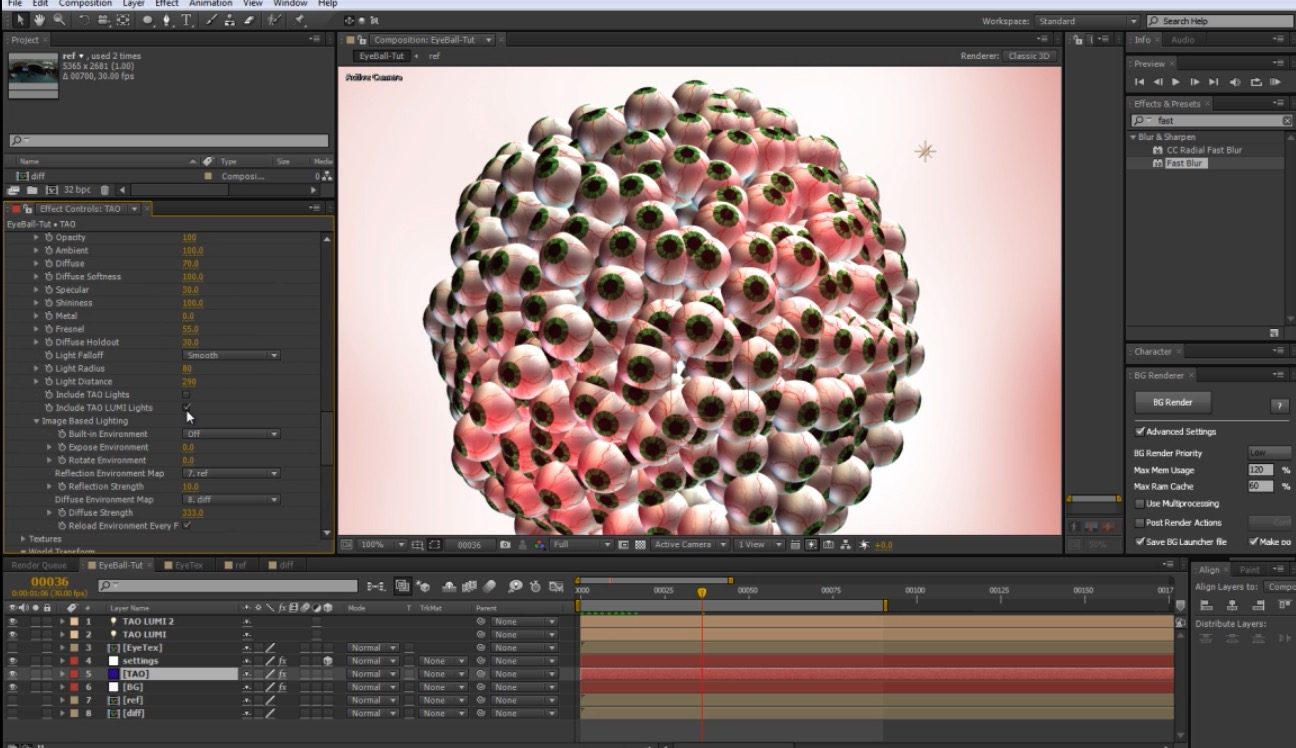Screen dimensions: 1296x748
Task: Click the BG Render button
Action: (1173, 402)
